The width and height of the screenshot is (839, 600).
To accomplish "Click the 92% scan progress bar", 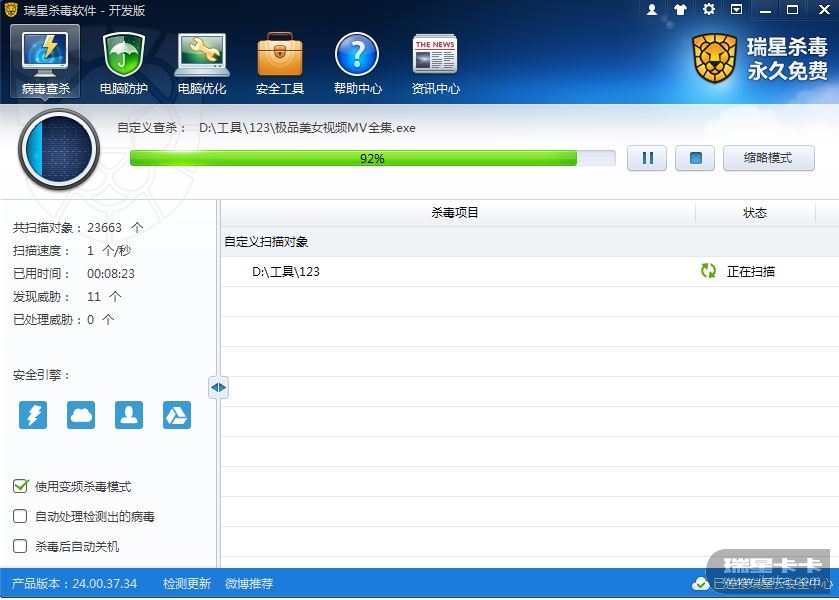I will [372, 158].
